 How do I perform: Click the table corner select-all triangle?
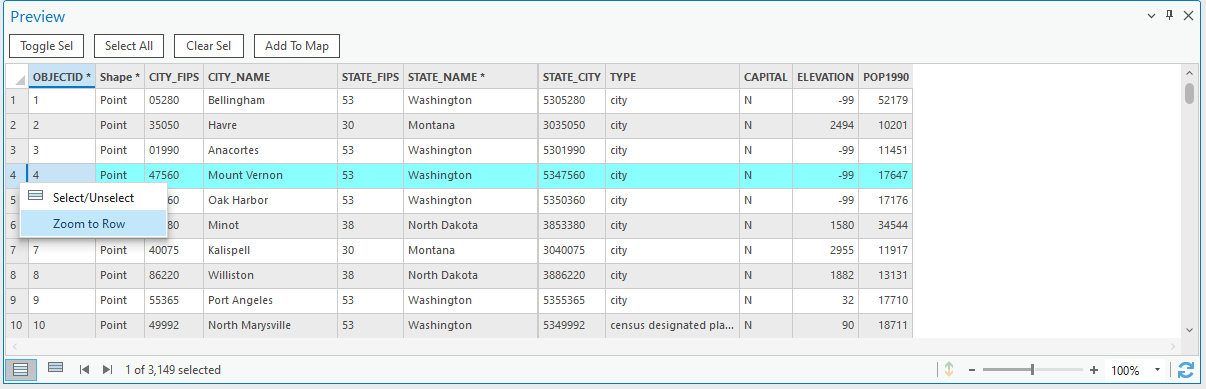point(17,77)
